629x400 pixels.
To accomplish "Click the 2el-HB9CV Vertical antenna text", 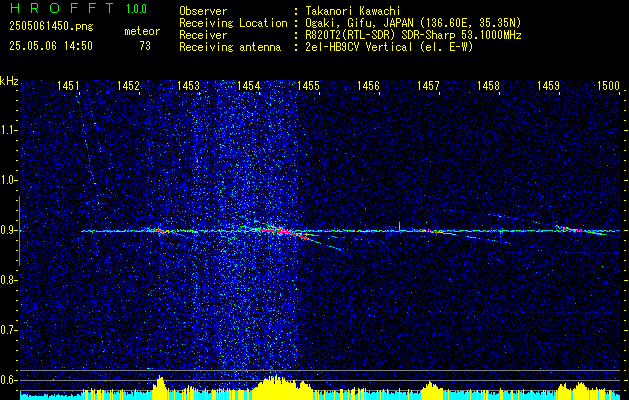I will (x=389, y=47).
